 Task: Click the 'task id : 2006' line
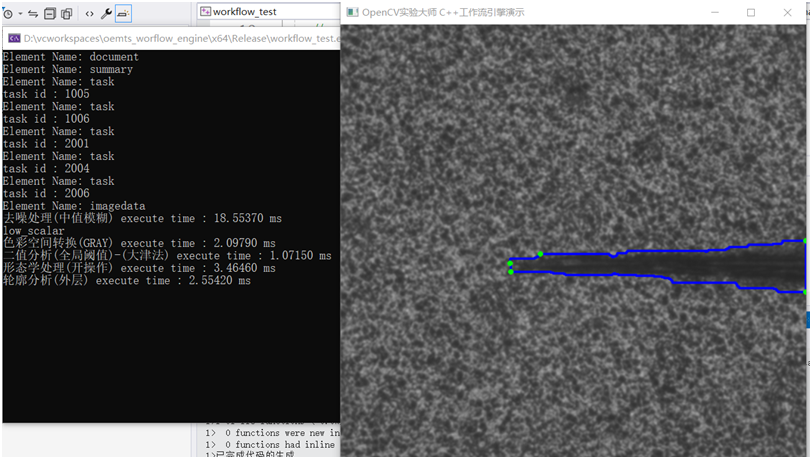tap(46, 194)
